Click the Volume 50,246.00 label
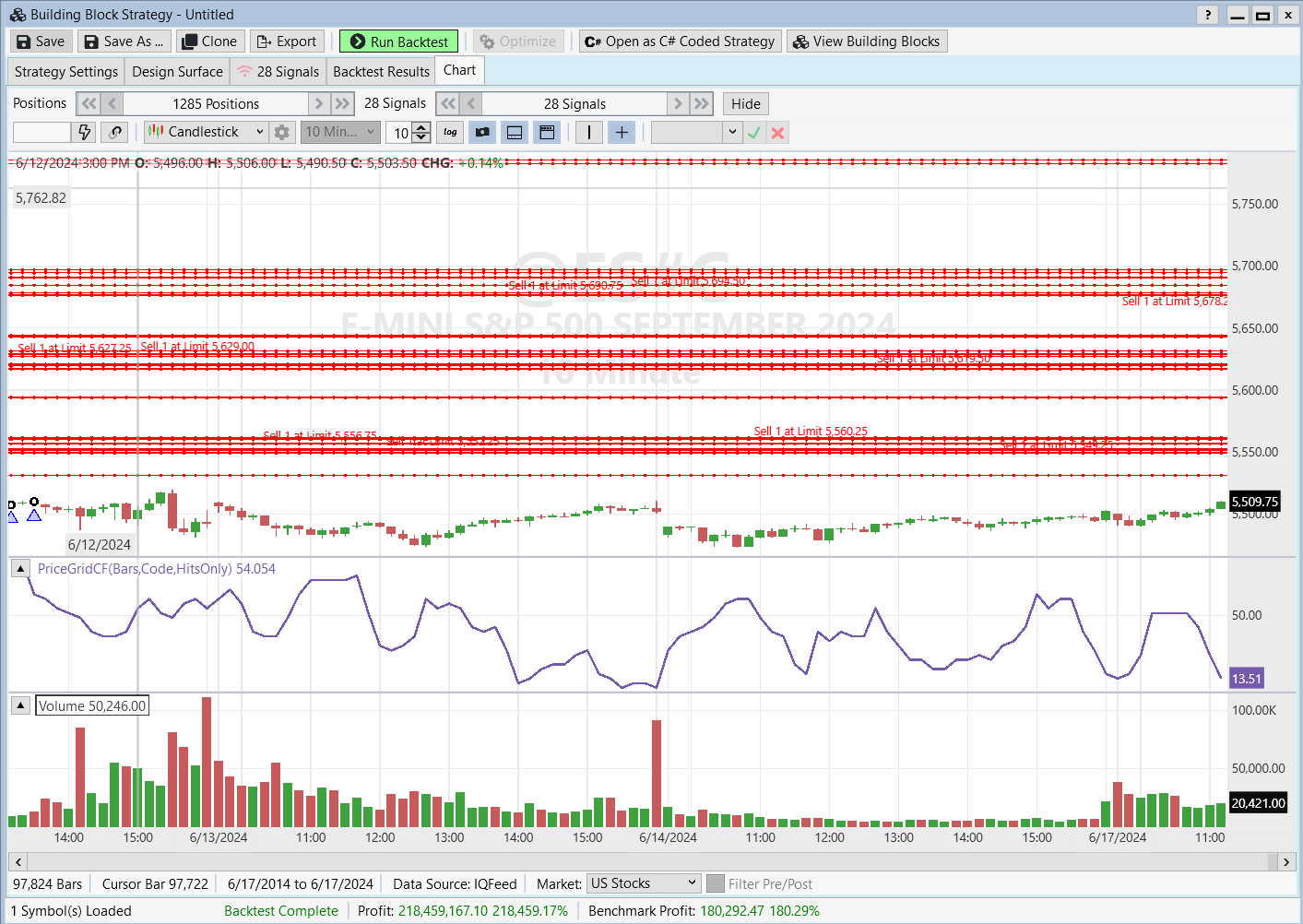Screen dimensions: 1303x924 [92, 706]
